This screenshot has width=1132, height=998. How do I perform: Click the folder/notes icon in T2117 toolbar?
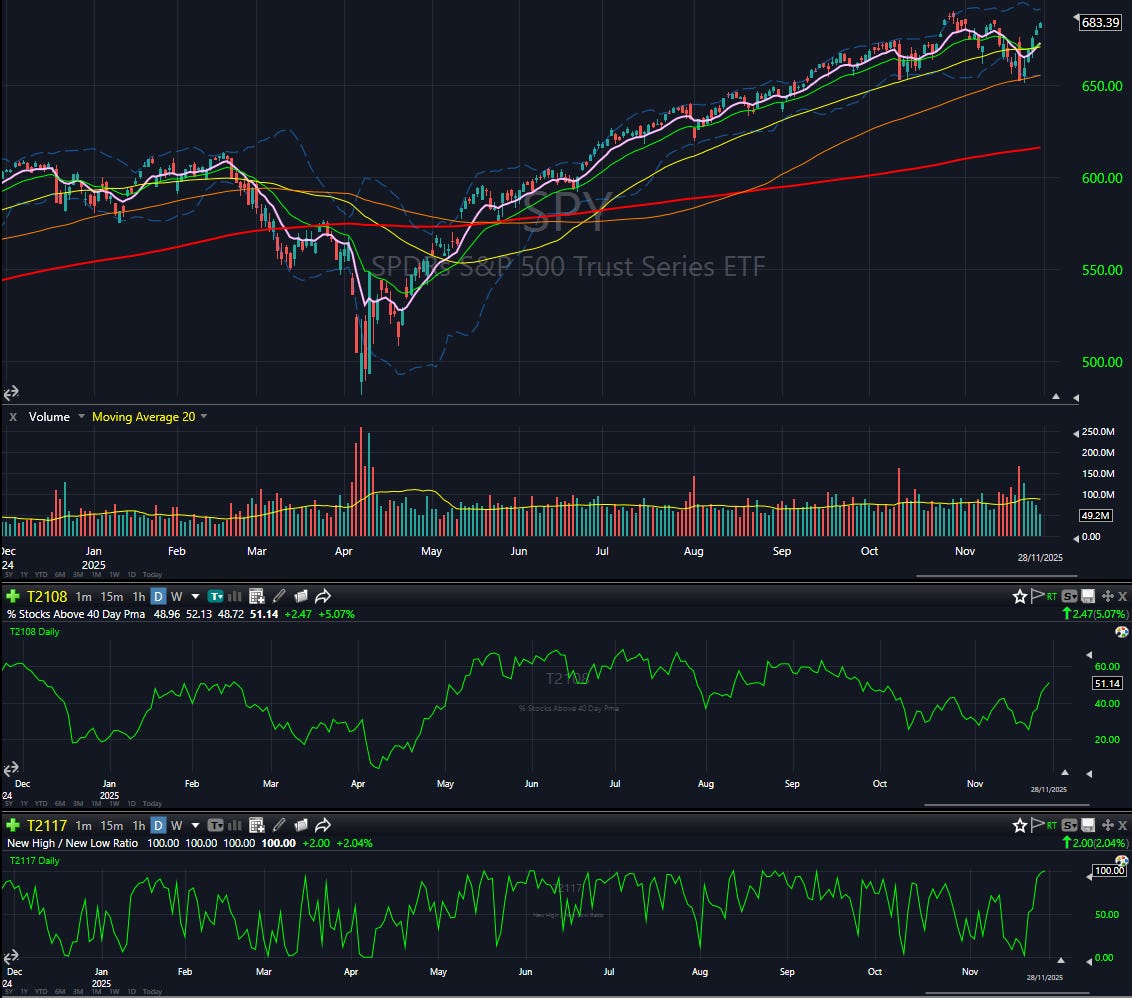pos(301,824)
